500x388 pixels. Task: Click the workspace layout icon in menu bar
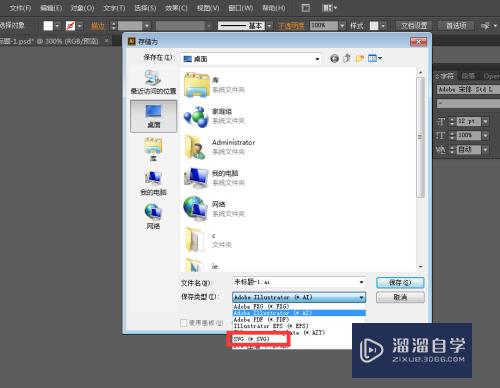305,8
